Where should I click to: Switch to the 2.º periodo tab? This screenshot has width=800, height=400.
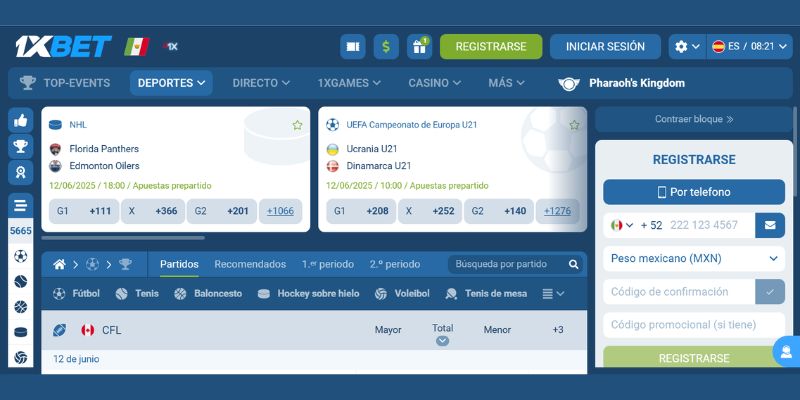click(x=395, y=264)
